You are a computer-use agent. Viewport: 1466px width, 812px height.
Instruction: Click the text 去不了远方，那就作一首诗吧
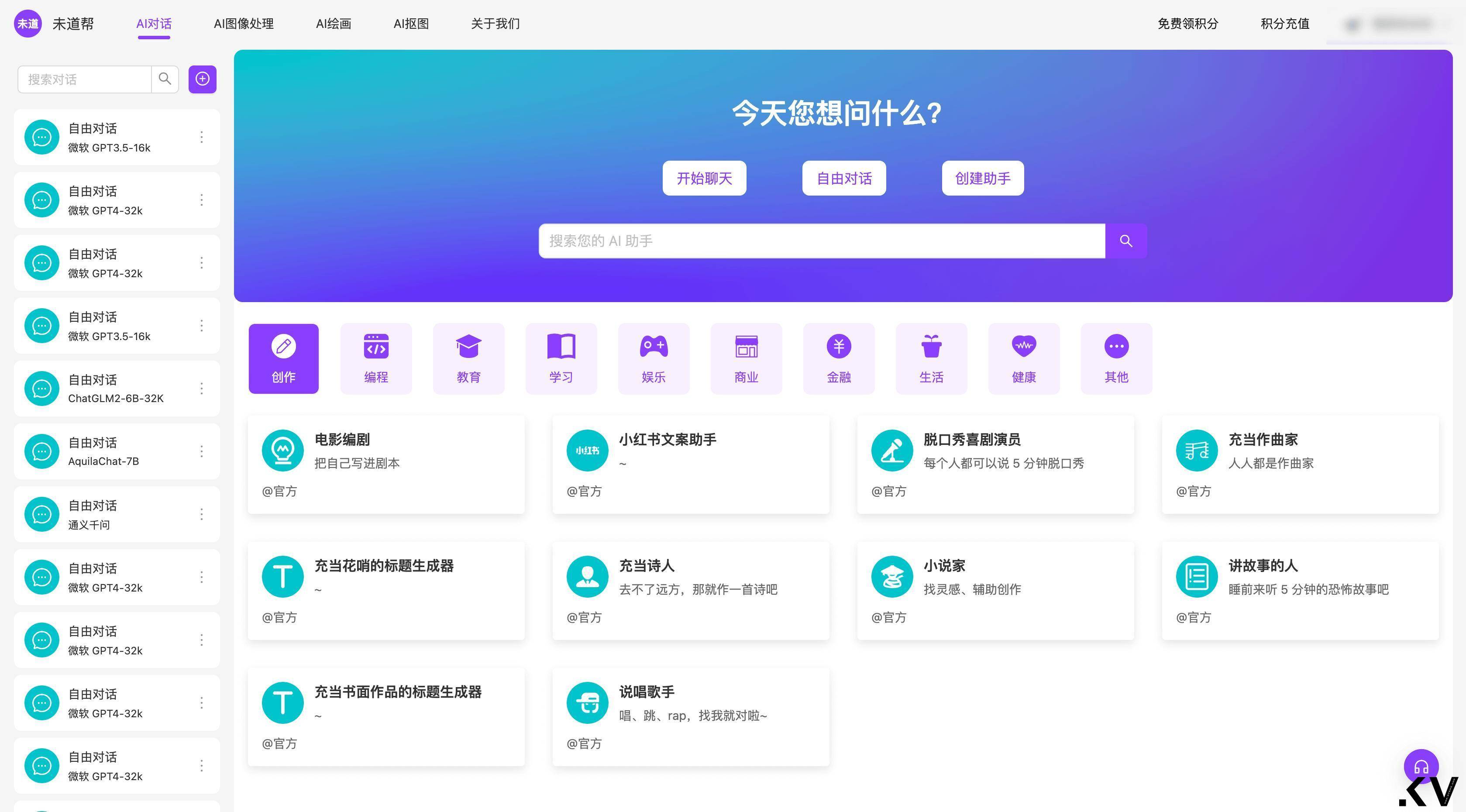698,589
